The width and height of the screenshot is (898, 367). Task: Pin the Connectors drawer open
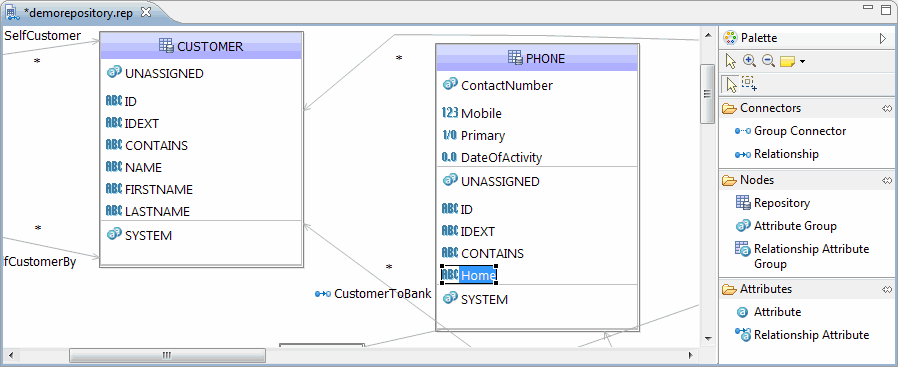coord(887,108)
